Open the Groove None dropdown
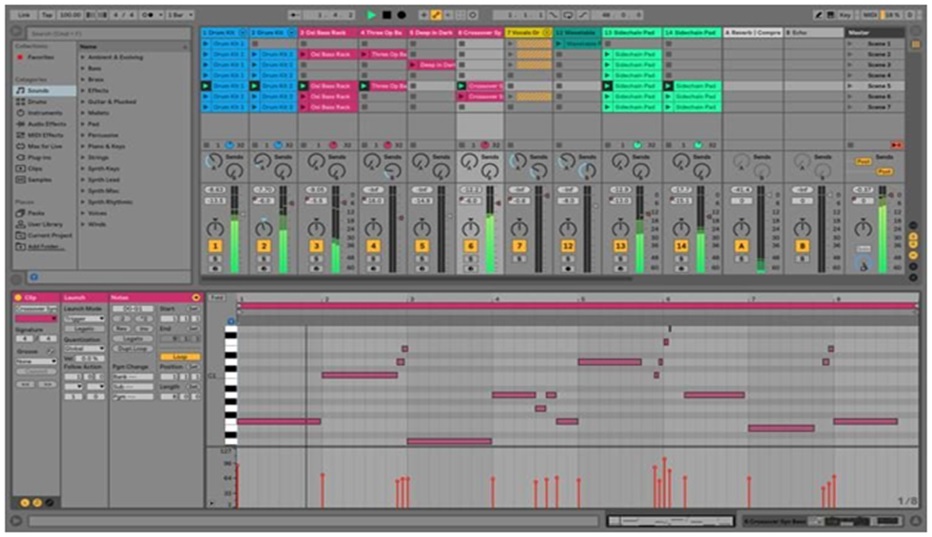This screenshot has width=932, height=537. click(36, 362)
